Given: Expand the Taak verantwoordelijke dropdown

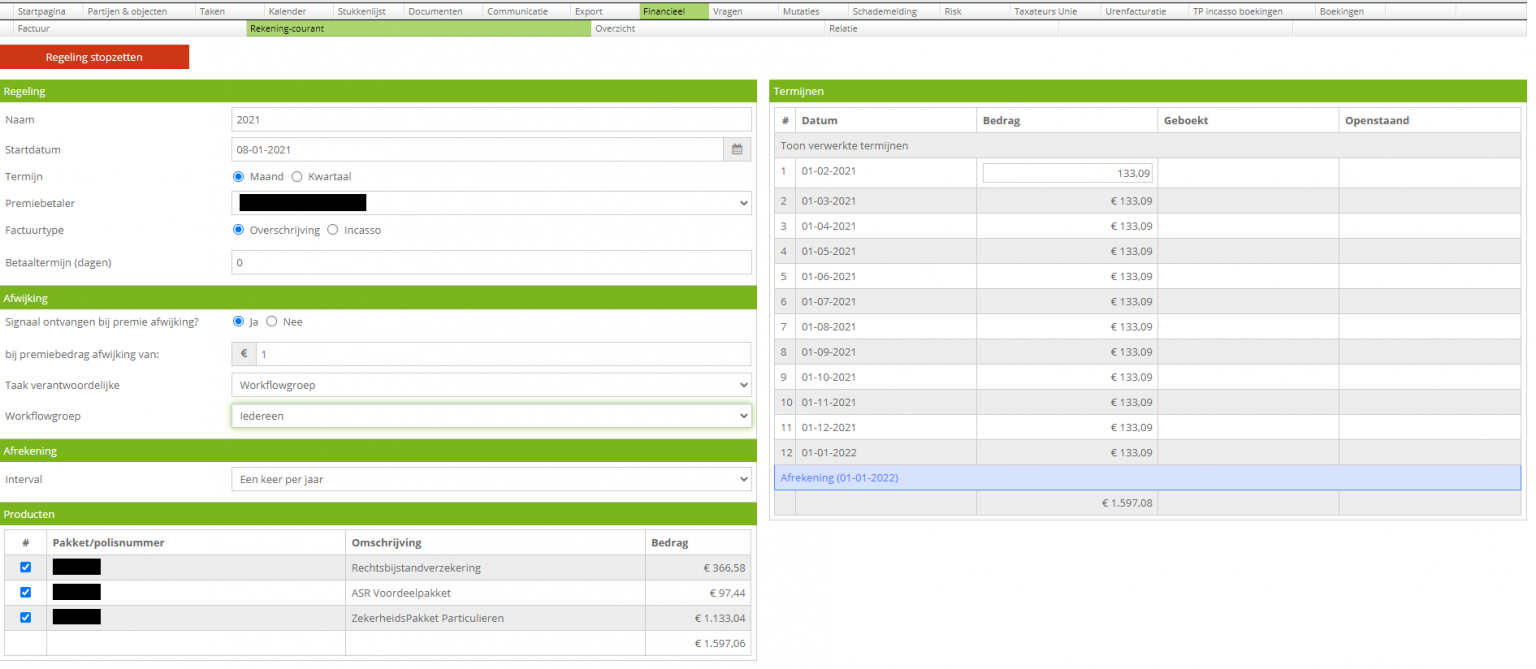Looking at the screenshot, I should point(491,385).
